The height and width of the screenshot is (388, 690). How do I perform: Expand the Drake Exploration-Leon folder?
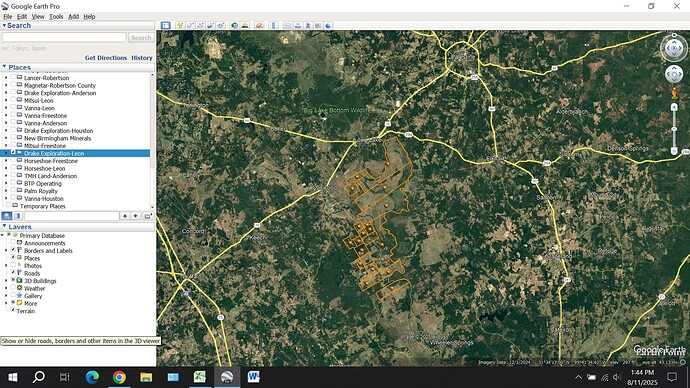[6, 153]
